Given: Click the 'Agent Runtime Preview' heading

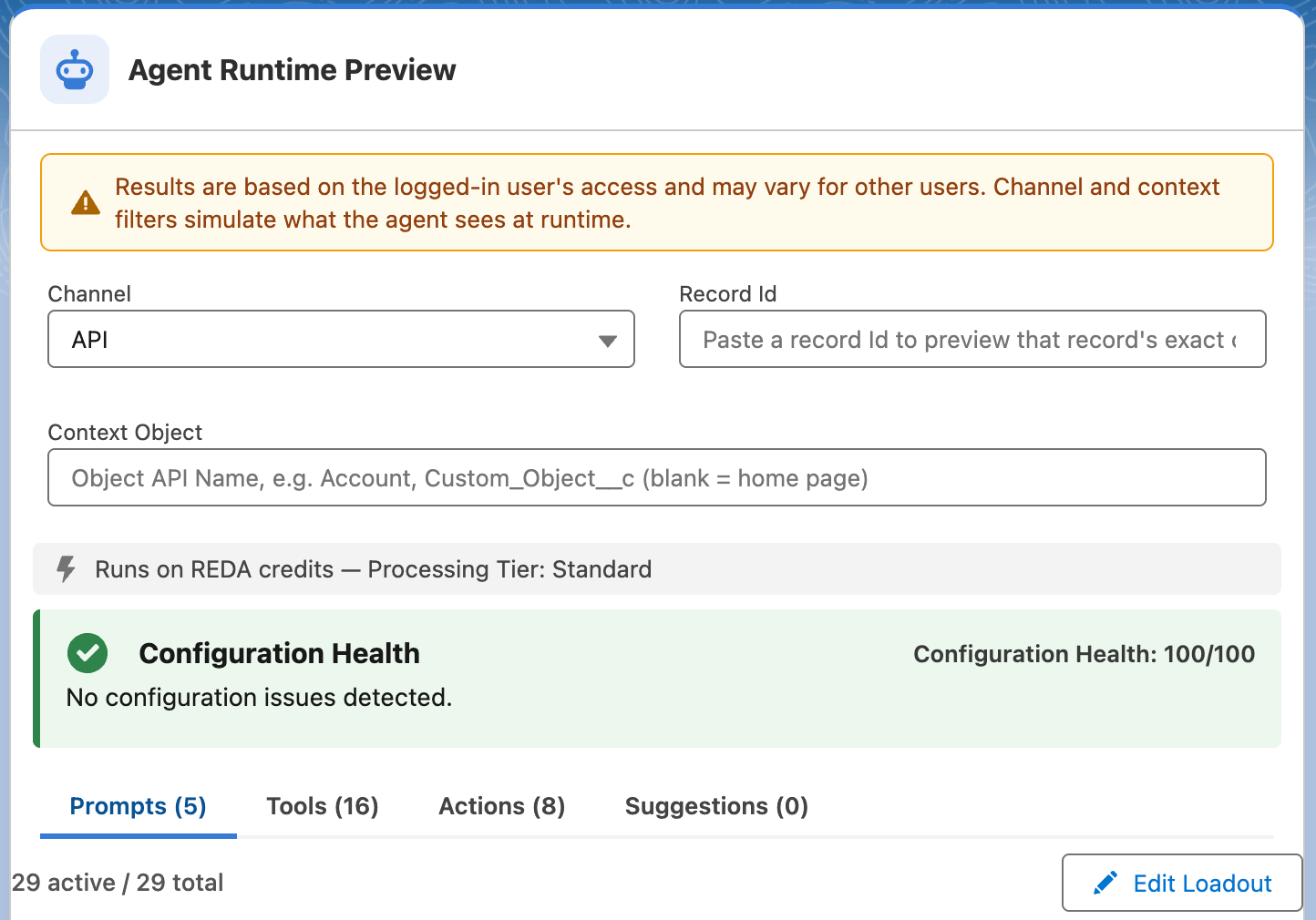Looking at the screenshot, I should (x=292, y=70).
